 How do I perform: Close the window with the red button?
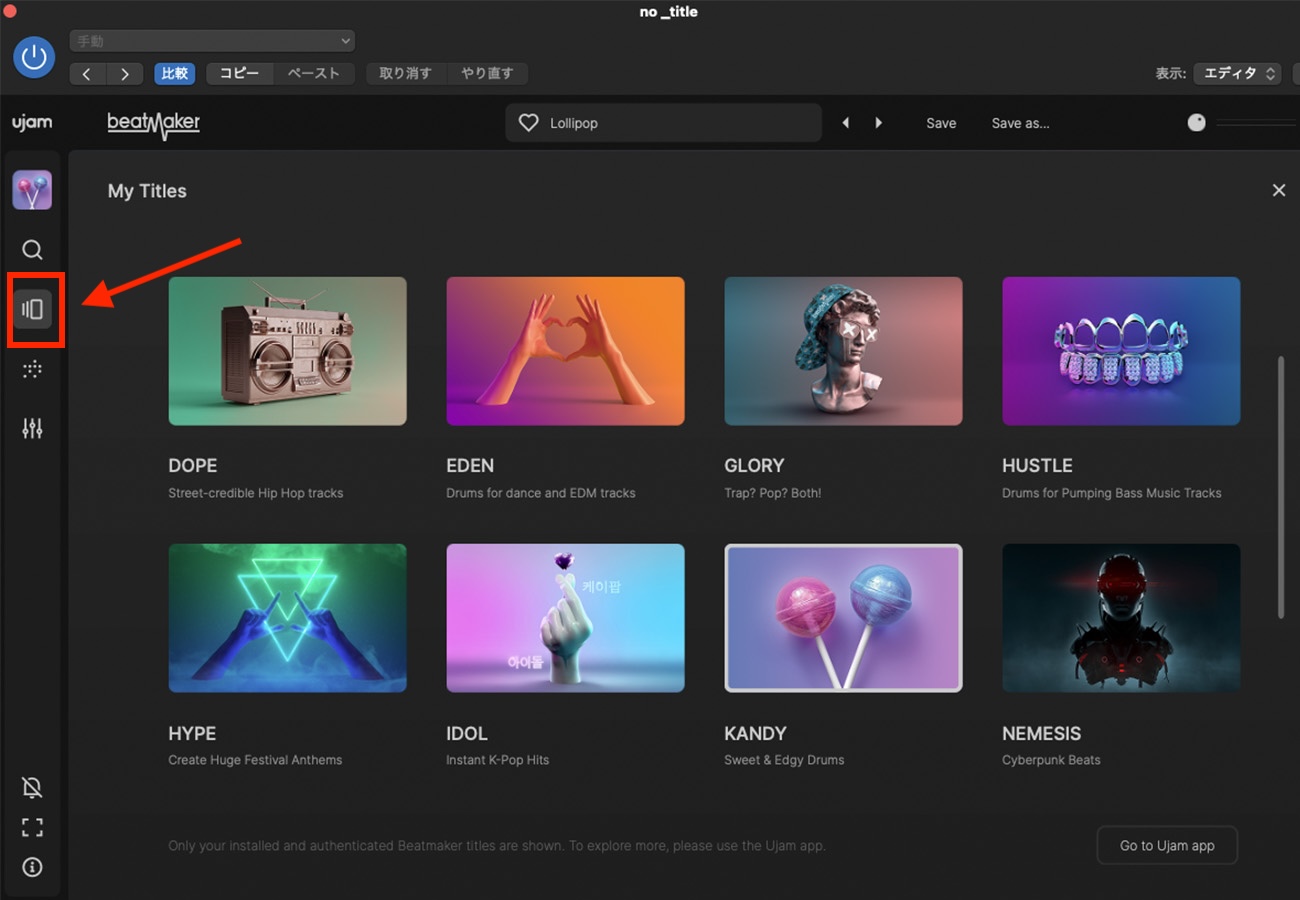click(8, 11)
